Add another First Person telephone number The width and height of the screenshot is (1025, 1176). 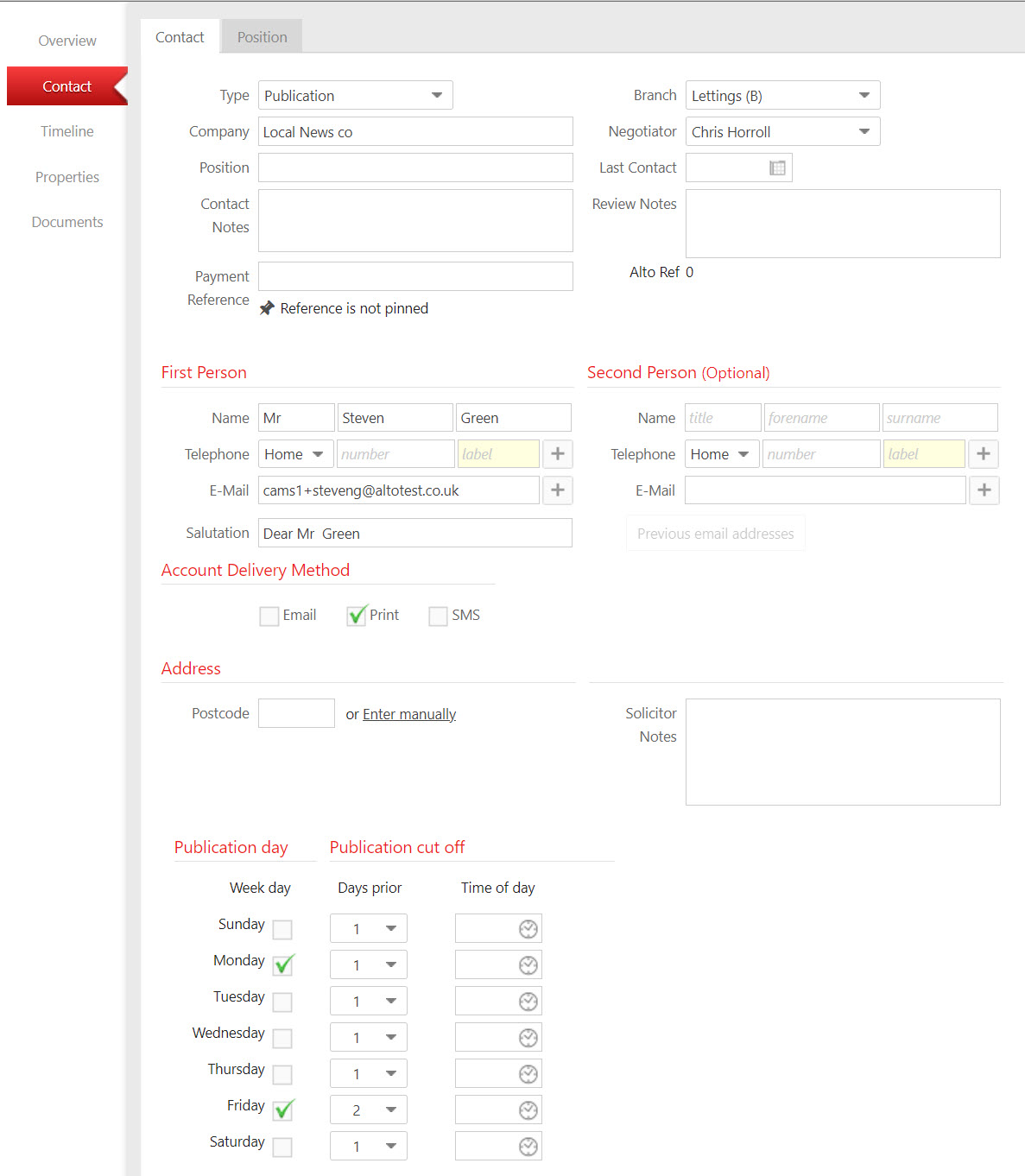[x=558, y=454]
